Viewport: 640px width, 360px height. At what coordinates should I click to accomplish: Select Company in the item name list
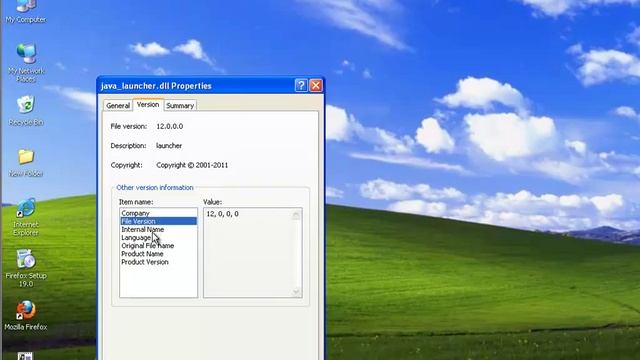pyautogui.click(x=158, y=213)
